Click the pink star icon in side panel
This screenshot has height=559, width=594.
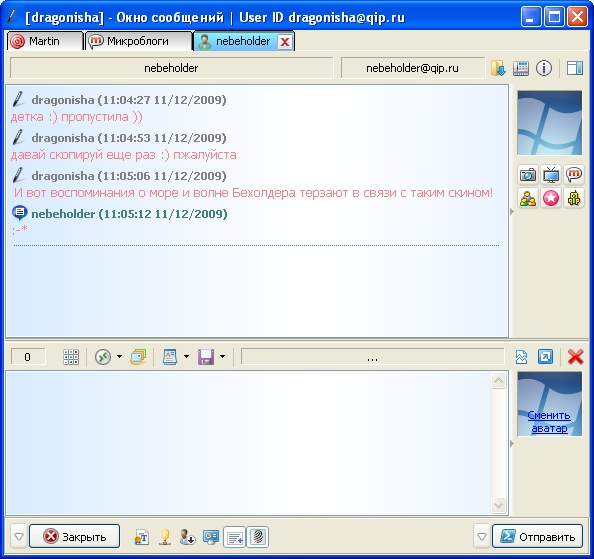pos(551,198)
